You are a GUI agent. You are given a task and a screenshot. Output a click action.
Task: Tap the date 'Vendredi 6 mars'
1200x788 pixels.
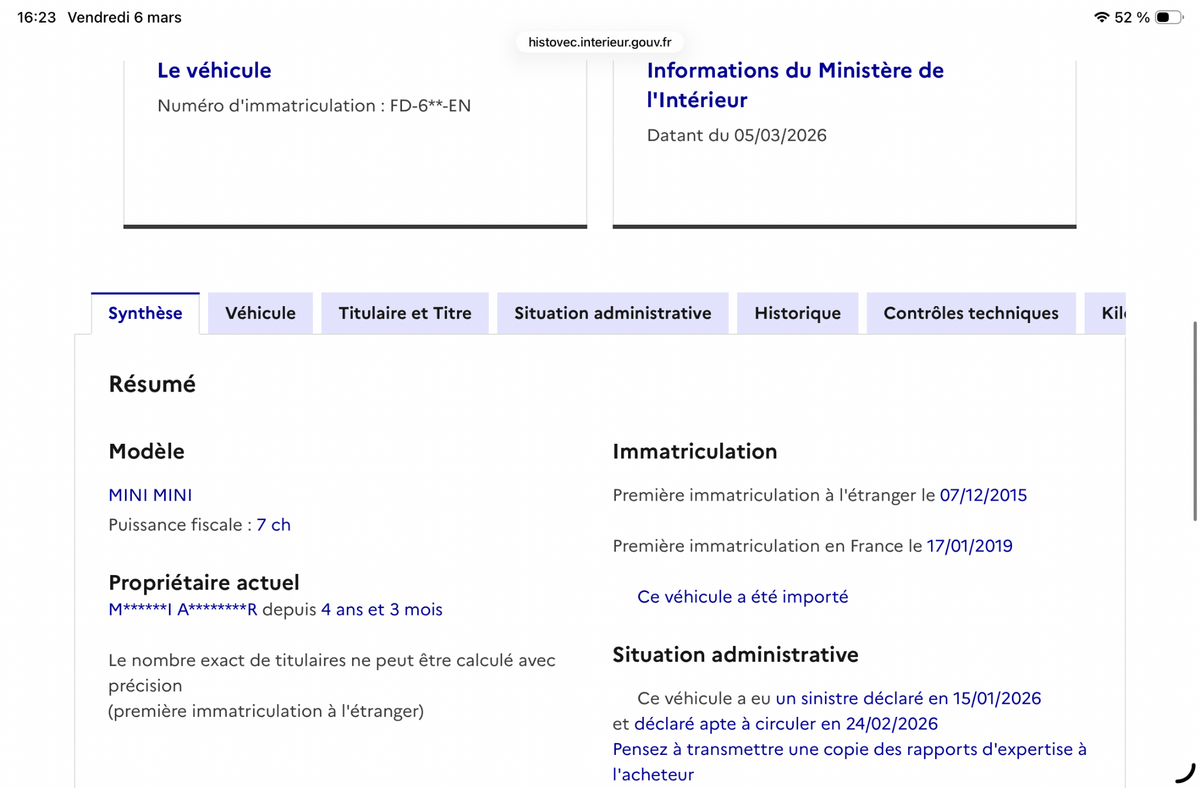click(125, 17)
